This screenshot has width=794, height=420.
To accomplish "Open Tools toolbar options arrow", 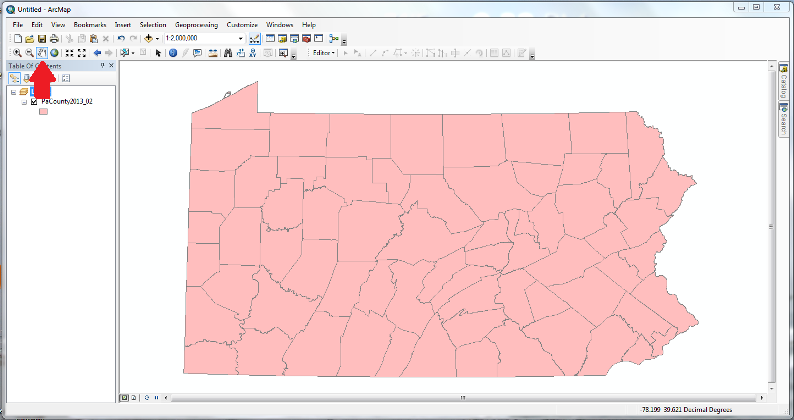I will tap(294, 56).
